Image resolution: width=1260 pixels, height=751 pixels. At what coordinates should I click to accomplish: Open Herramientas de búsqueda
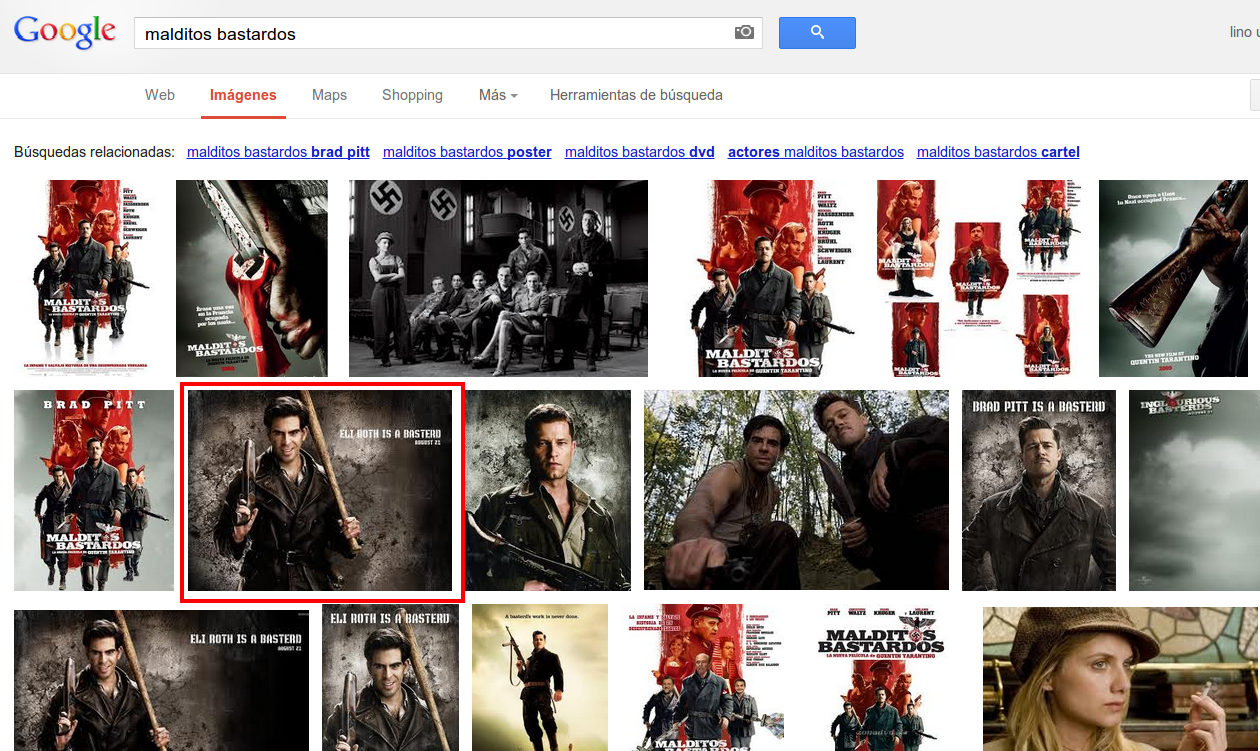pyautogui.click(x=636, y=95)
